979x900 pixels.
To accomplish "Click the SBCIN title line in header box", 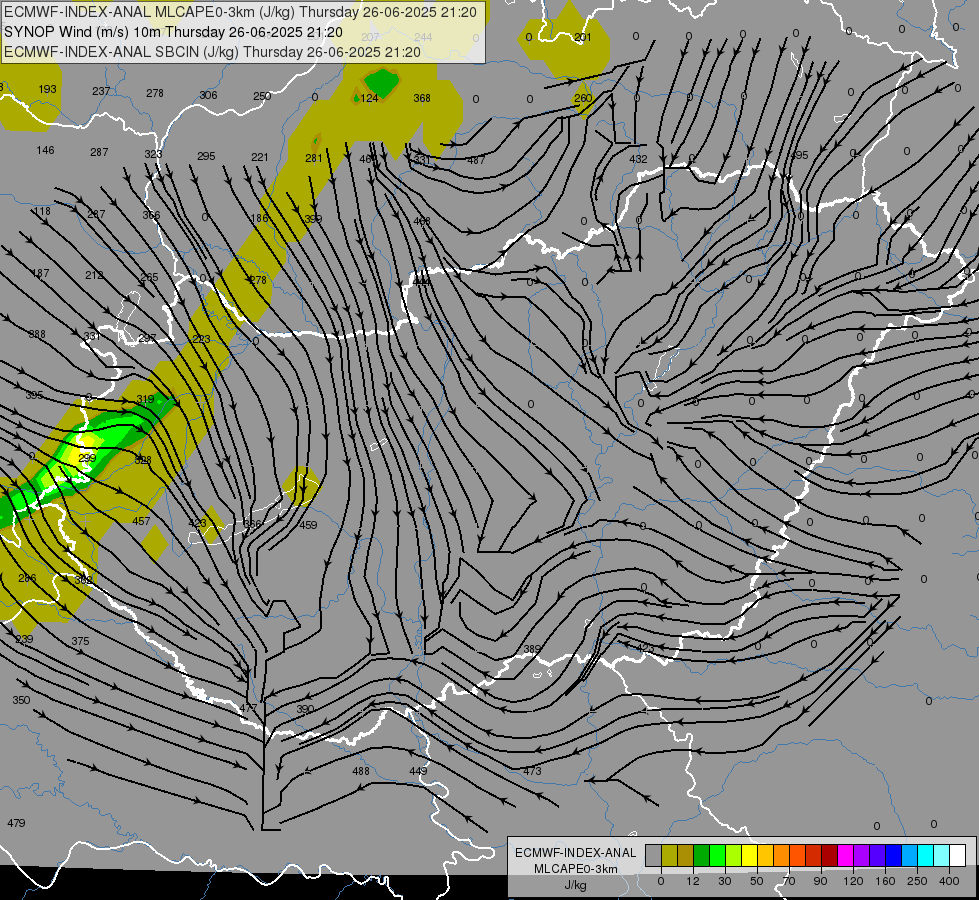I will (x=212, y=52).
